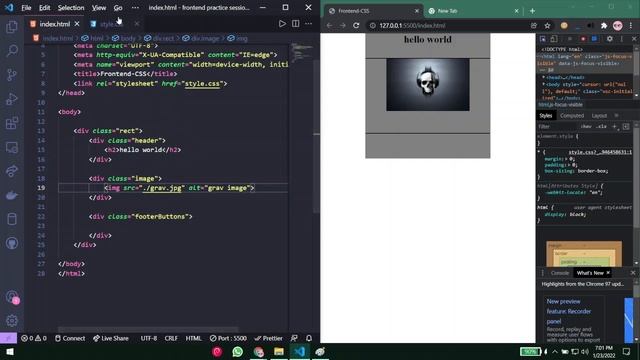The width and height of the screenshot is (640, 360).
Task: Open a new Chrome tab with plus
Action: 532,11
